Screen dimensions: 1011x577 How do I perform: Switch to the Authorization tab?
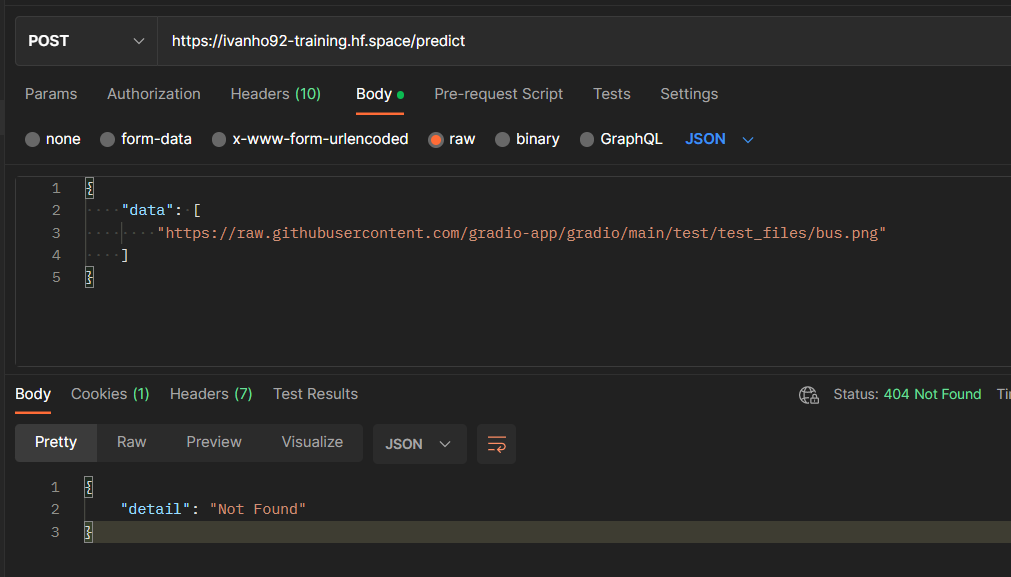pos(153,94)
